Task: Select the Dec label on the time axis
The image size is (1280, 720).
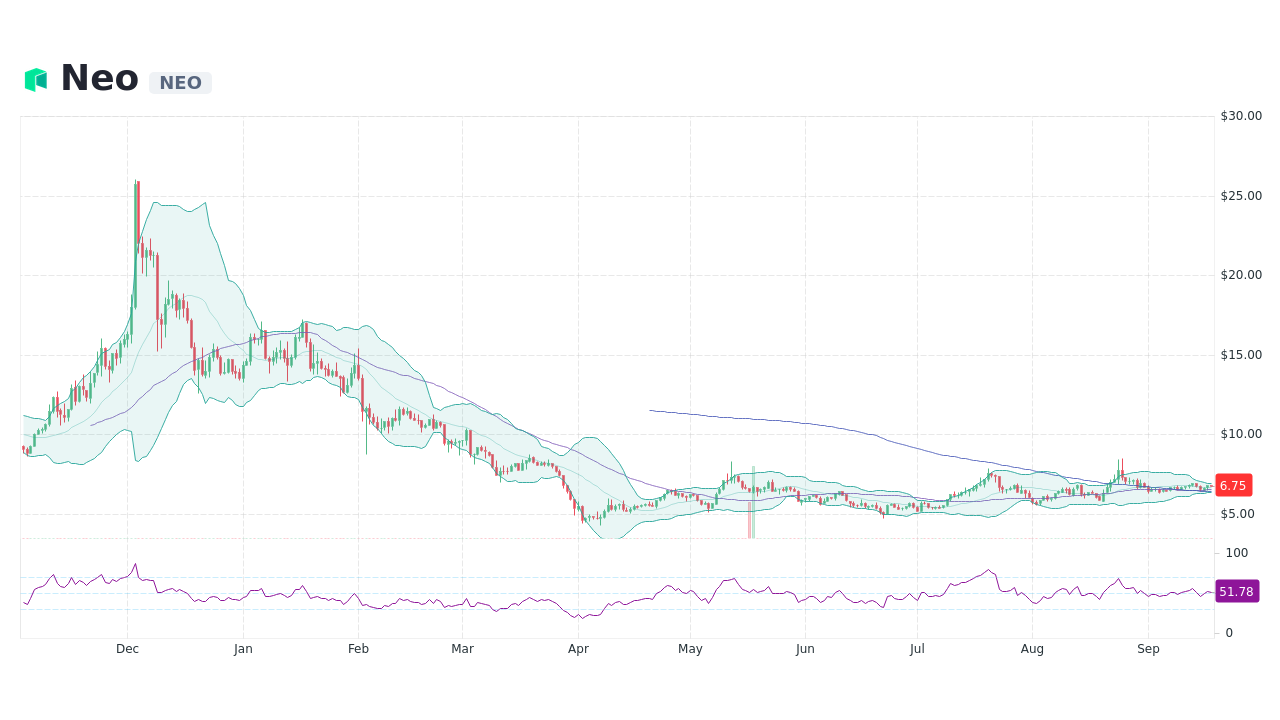Action: [127, 648]
